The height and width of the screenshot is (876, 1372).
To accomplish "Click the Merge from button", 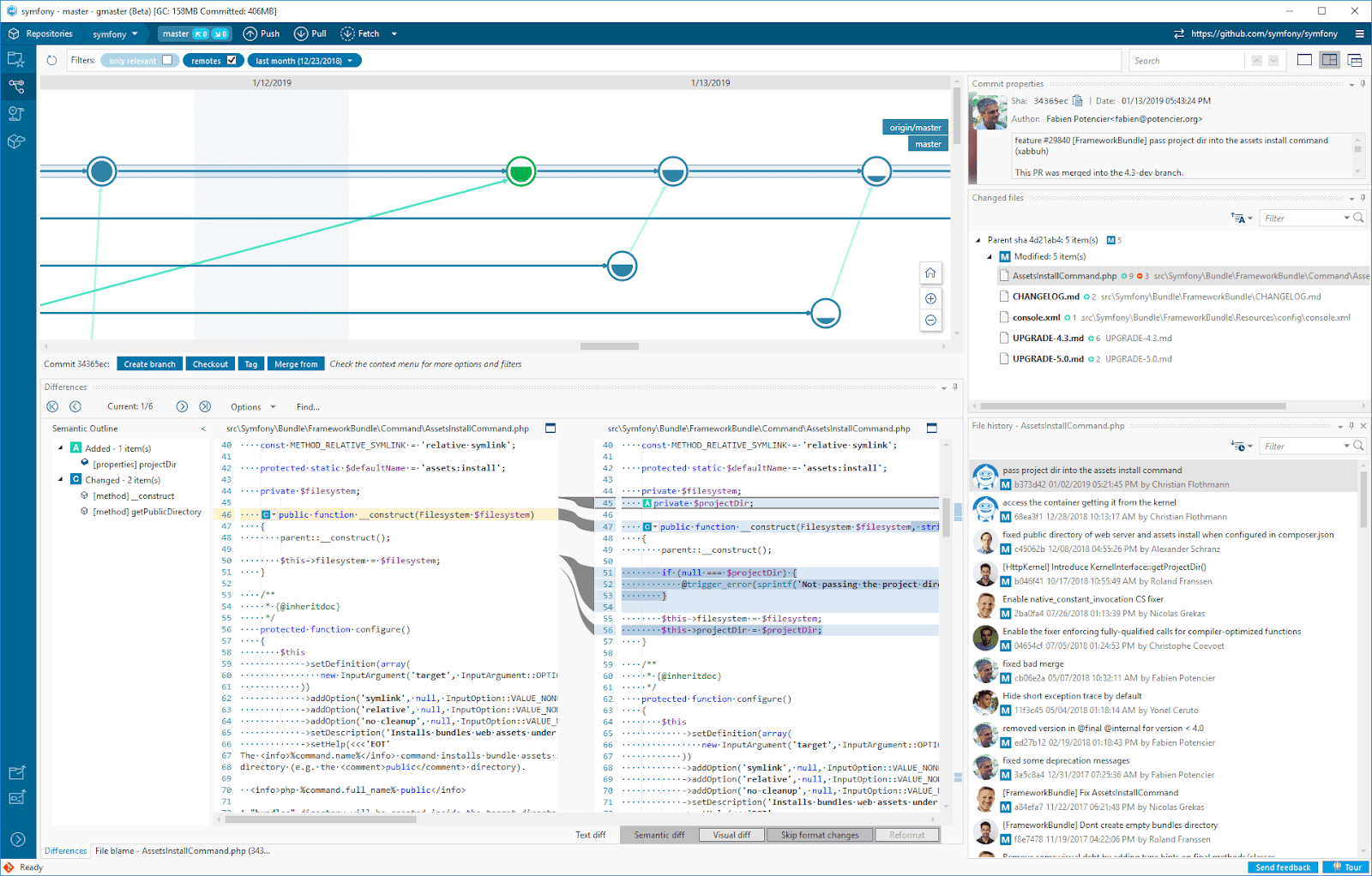I will [296, 364].
